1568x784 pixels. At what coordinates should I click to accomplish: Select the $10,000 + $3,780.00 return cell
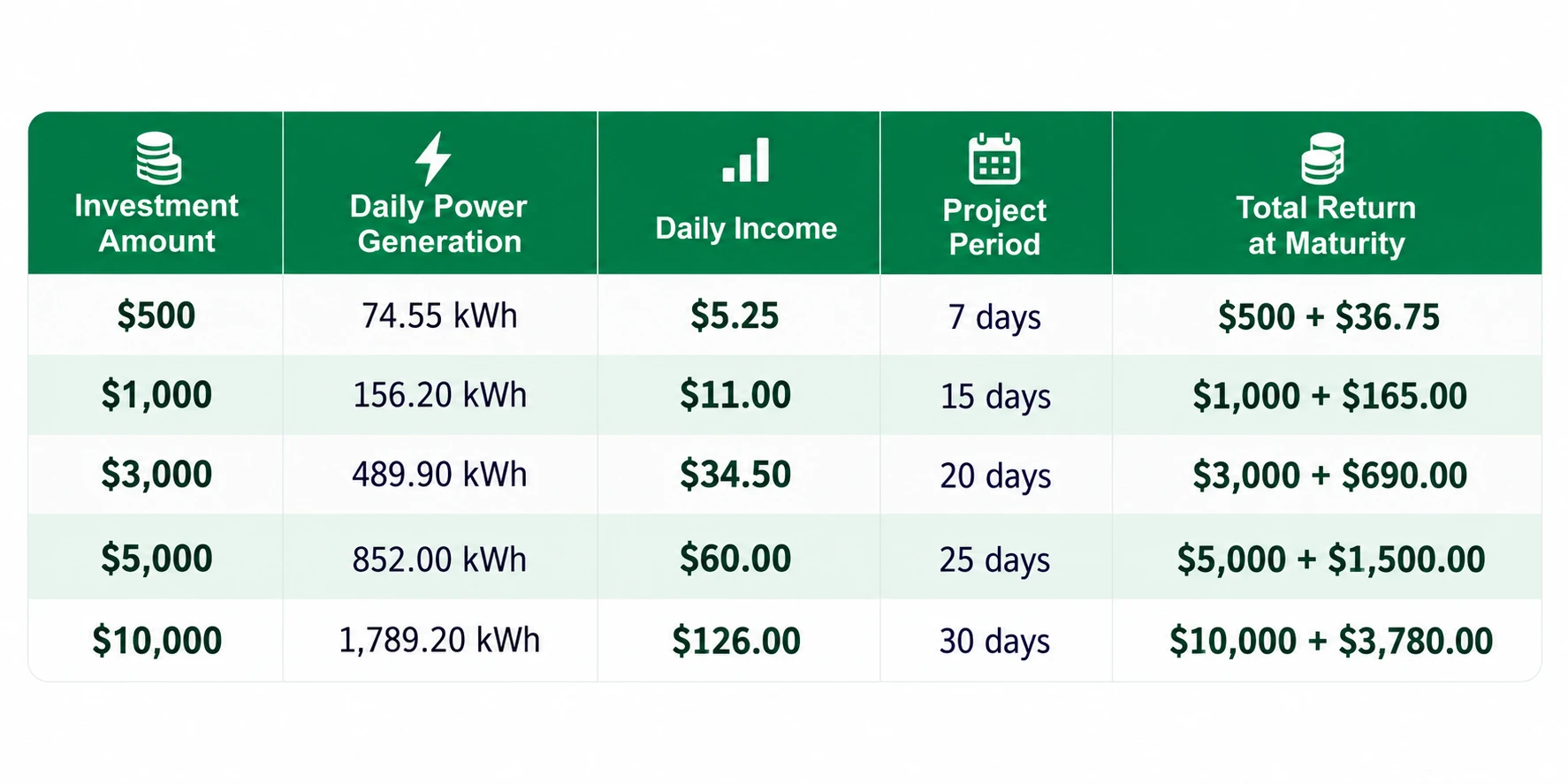pyautogui.click(x=1331, y=641)
